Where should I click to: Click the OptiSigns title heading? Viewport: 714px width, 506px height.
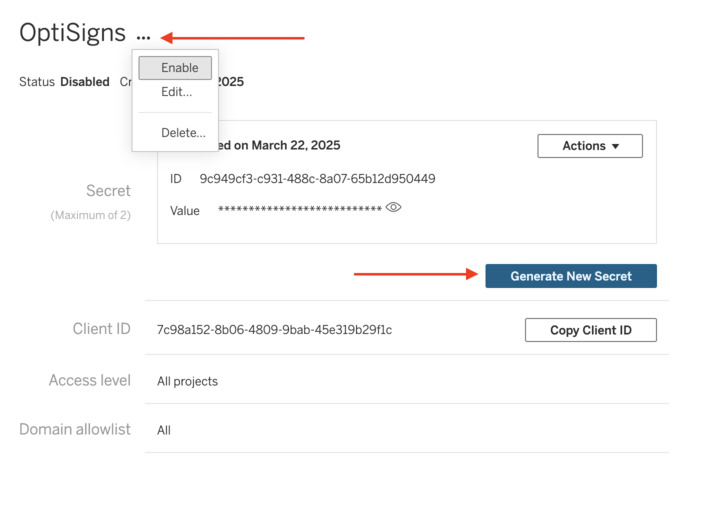click(x=72, y=33)
